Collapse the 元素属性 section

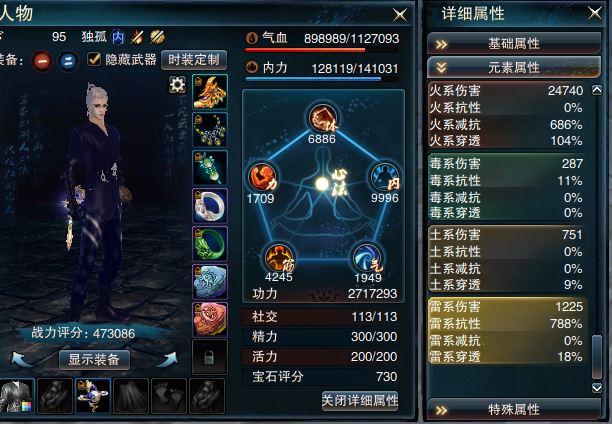(514, 67)
